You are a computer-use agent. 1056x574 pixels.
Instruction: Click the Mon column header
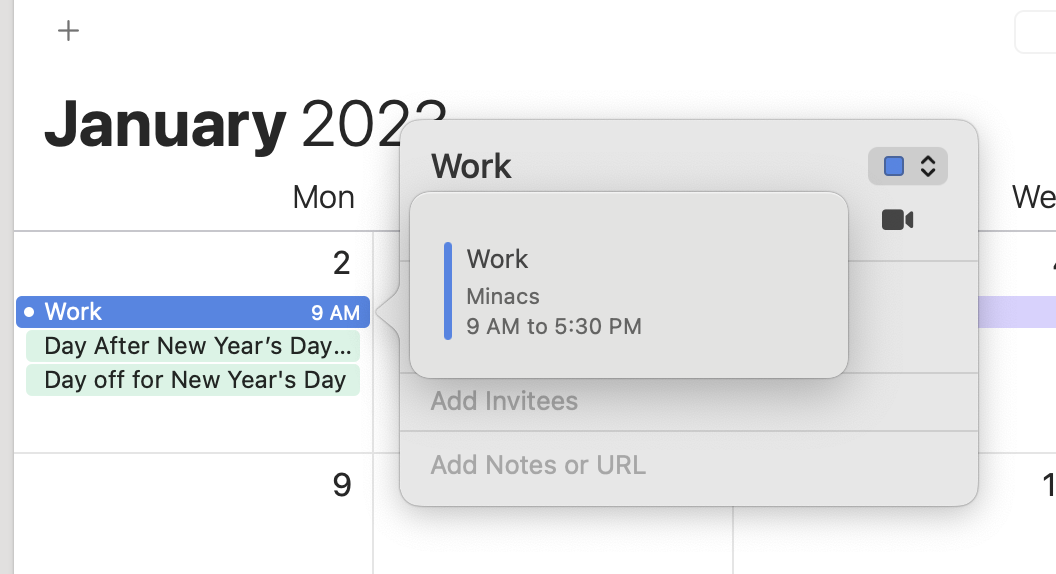323,197
